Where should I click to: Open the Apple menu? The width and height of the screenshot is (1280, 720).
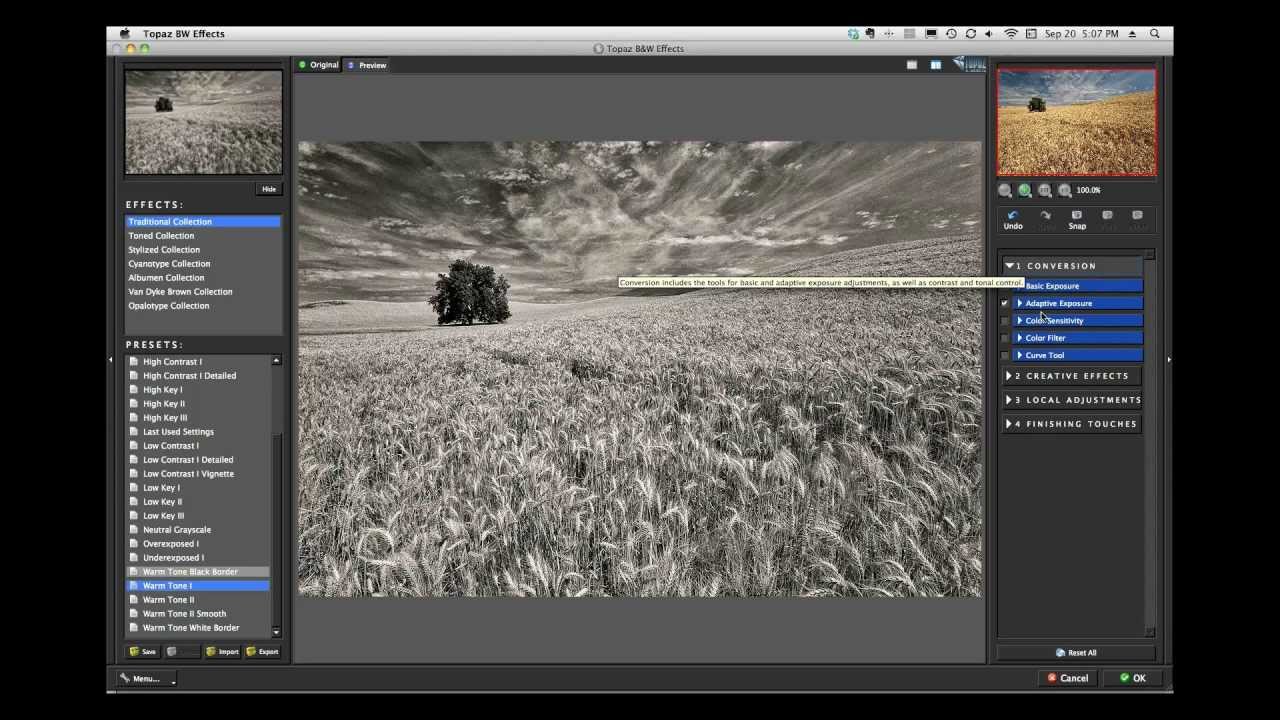tap(124, 34)
